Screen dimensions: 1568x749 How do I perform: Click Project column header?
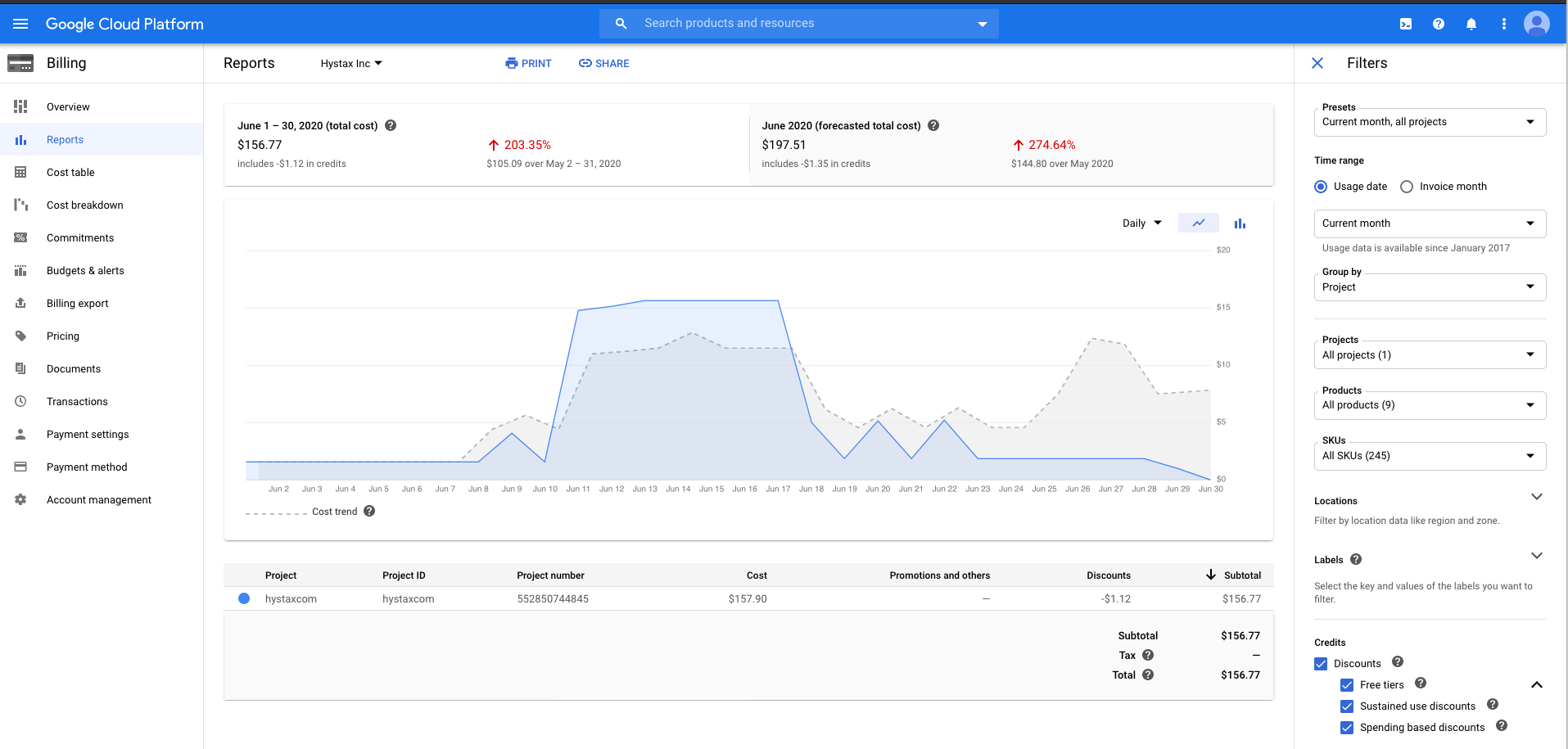tap(281, 575)
